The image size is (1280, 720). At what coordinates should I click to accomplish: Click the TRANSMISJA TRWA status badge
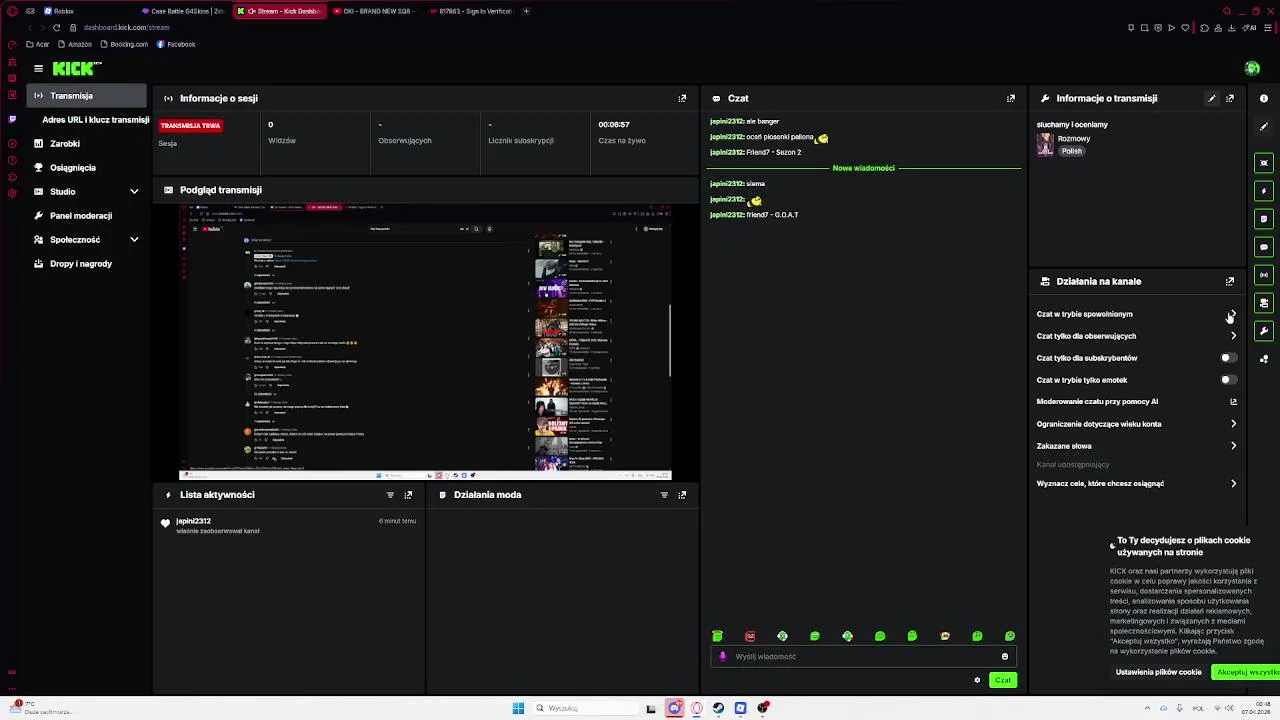coord(190,126)
